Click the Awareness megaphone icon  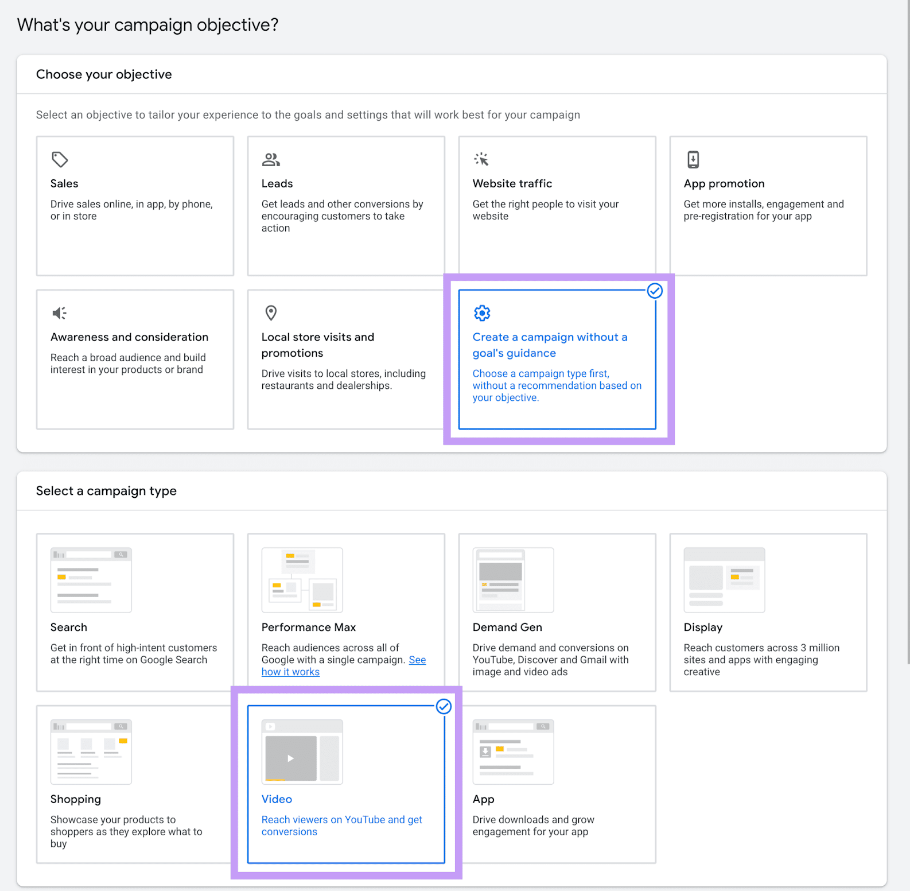(60, 313)
